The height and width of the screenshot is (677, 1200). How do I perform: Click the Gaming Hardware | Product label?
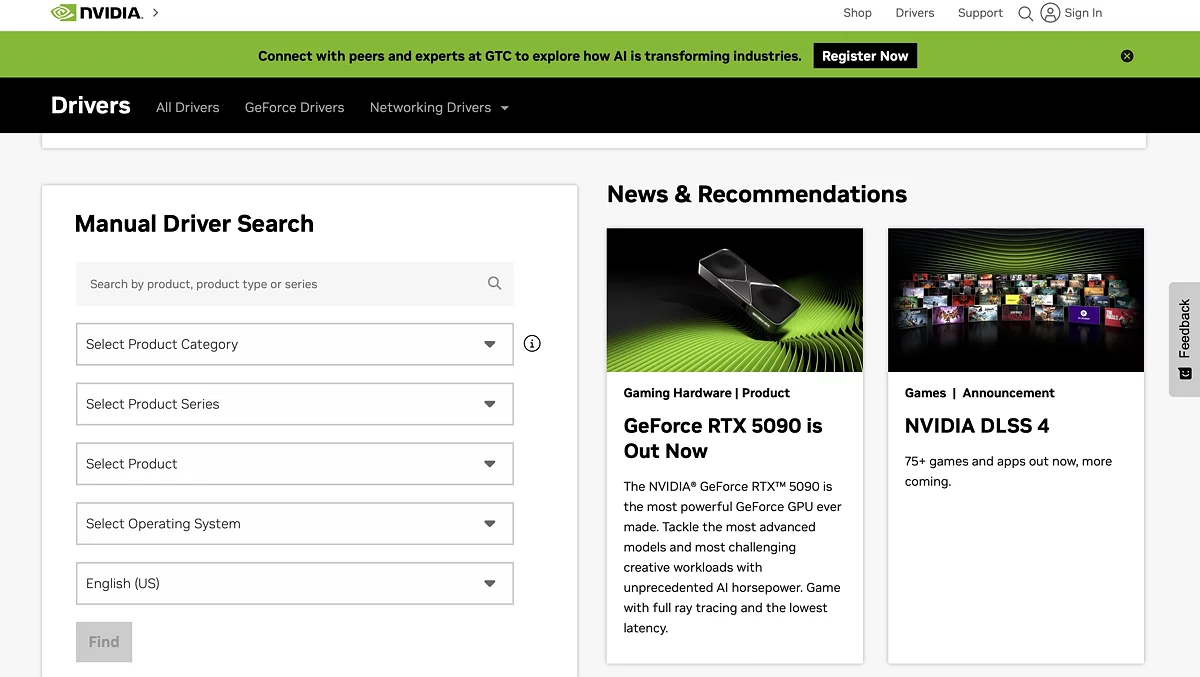click(707, 393)
